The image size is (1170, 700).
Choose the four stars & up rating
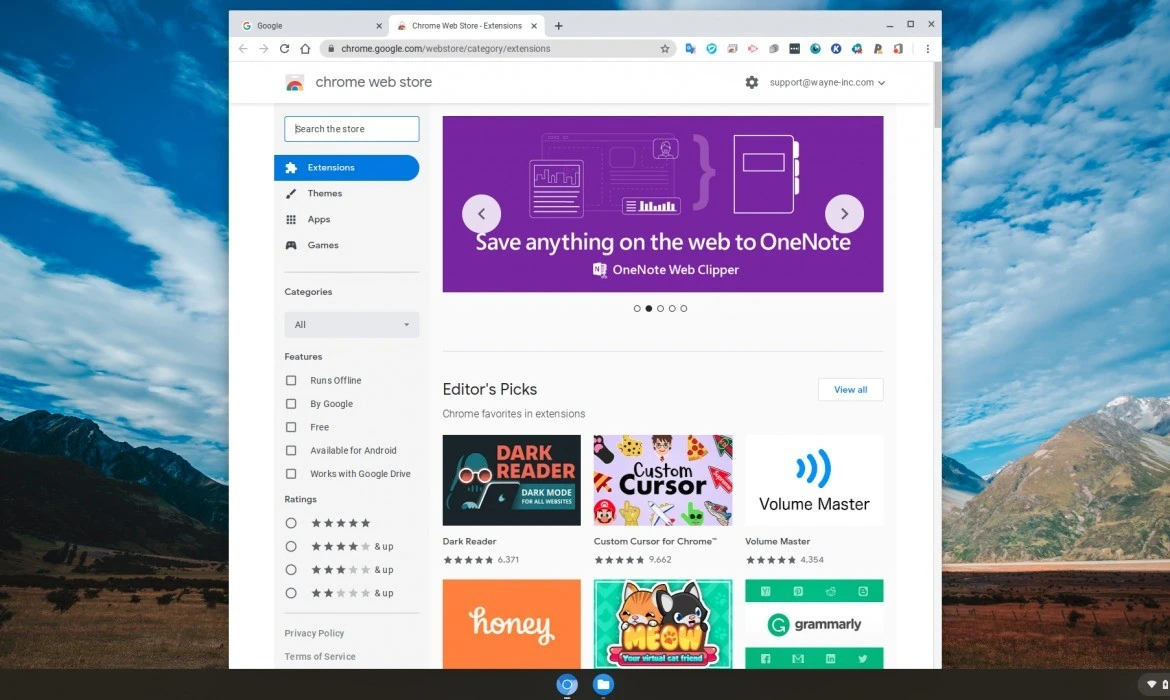click(291, 546)
